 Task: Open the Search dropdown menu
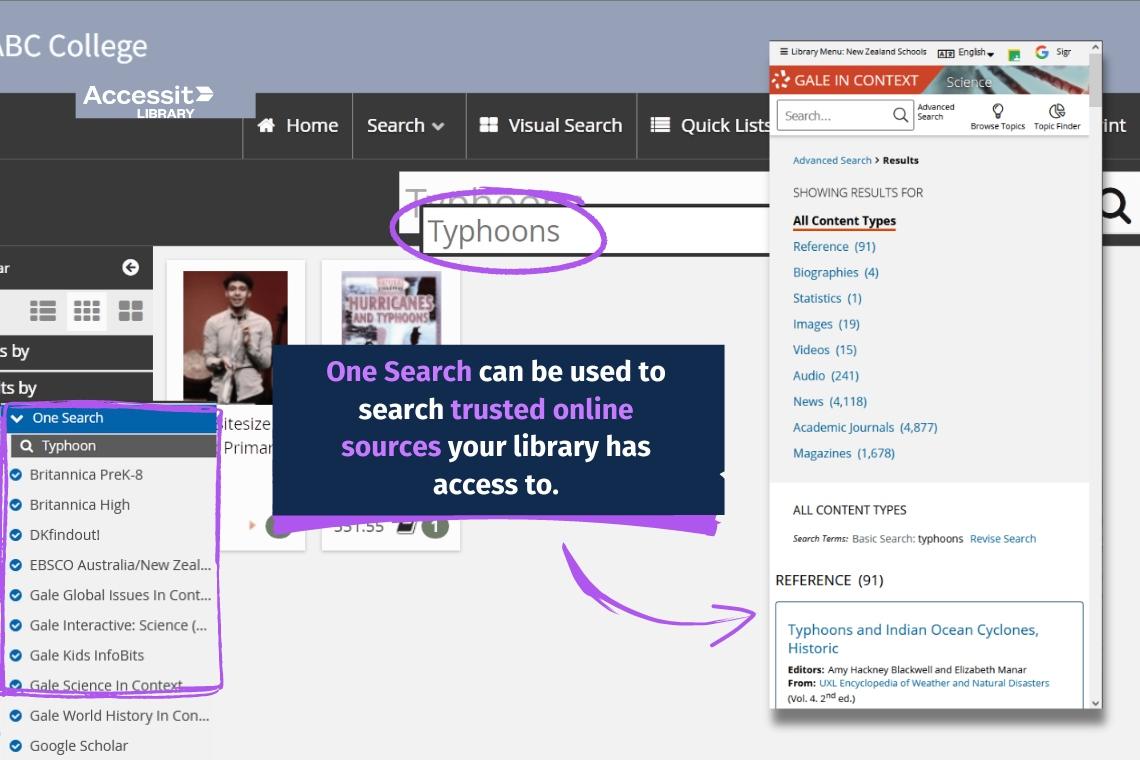405,125
